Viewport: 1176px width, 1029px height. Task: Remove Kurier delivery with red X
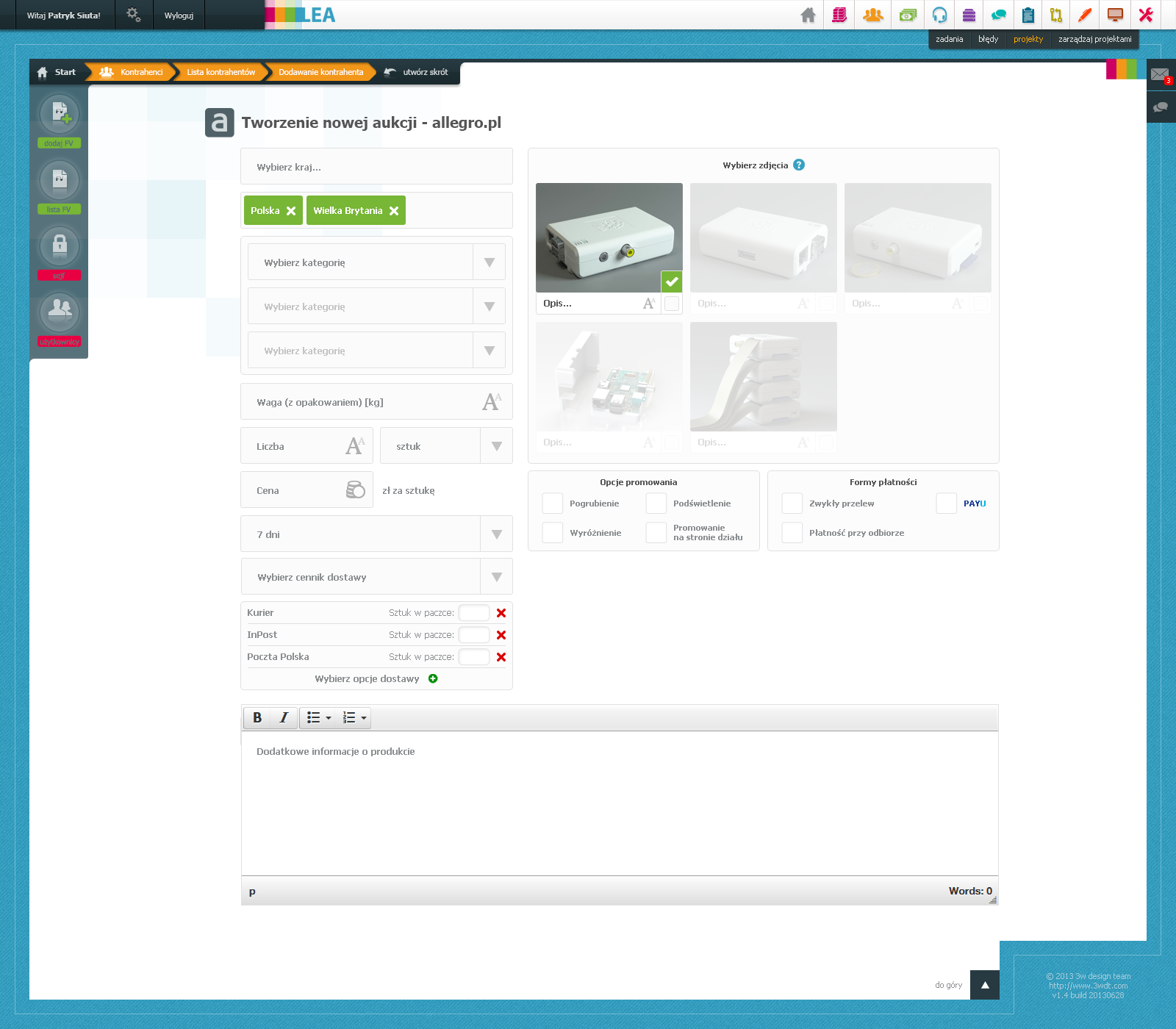point(501,613)
